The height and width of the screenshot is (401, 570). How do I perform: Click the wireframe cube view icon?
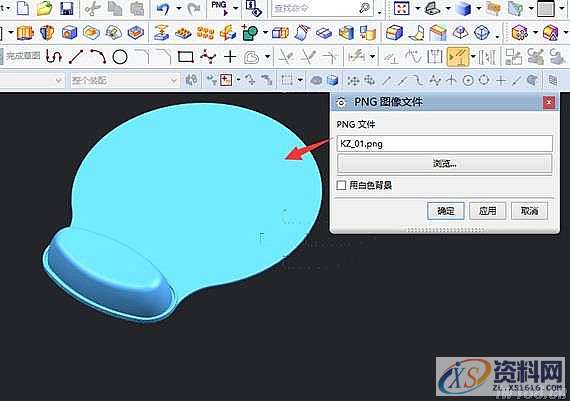click(483, 32)
